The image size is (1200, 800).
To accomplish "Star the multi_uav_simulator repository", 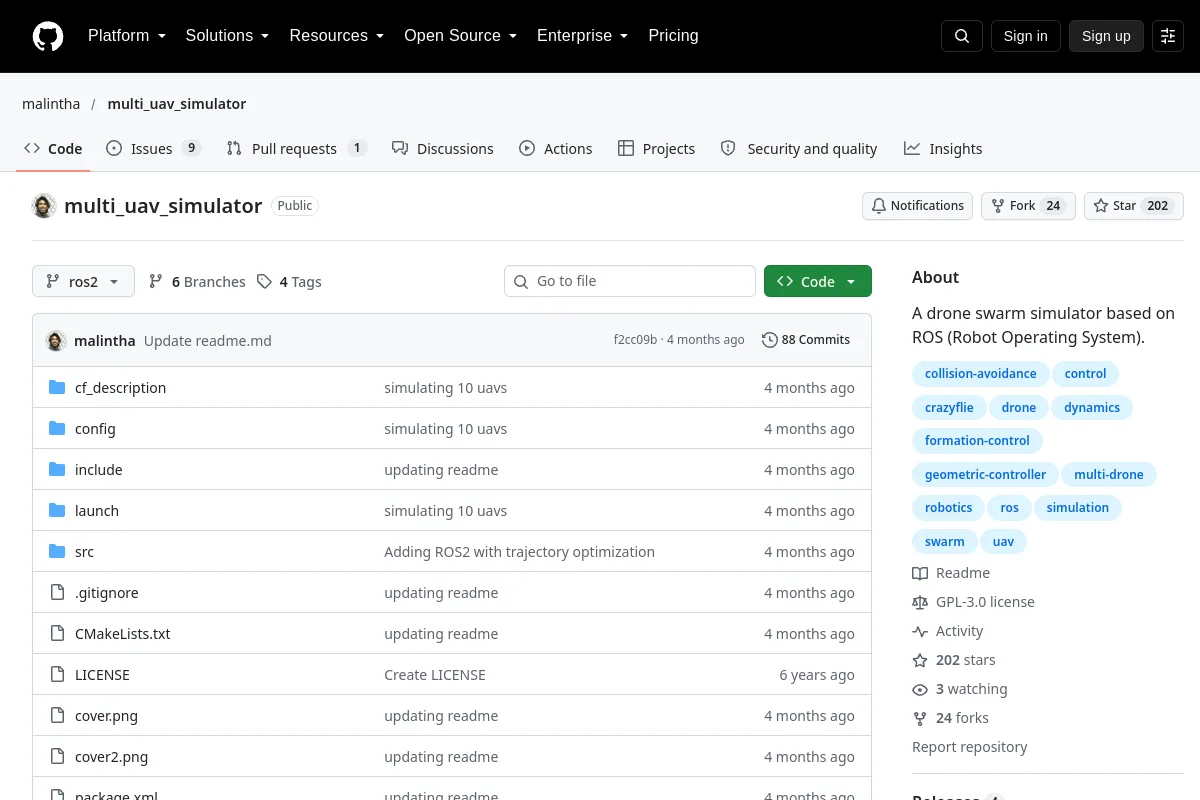I will [1134, 206].
